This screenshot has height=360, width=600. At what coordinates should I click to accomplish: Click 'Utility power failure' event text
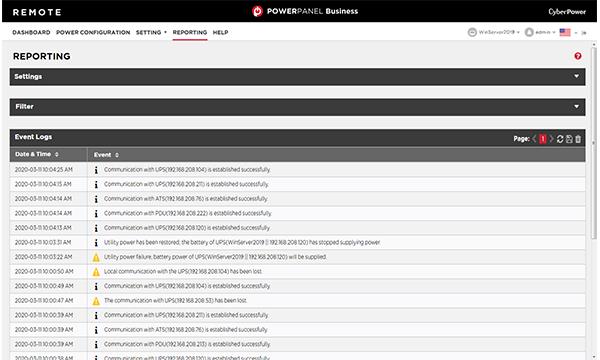tap(215, 257)
